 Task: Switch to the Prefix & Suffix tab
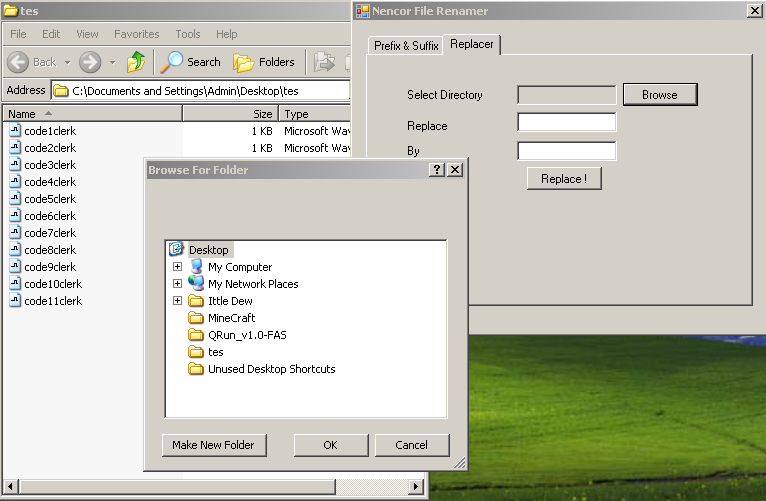pyautogui.click(x=405, y=46)
